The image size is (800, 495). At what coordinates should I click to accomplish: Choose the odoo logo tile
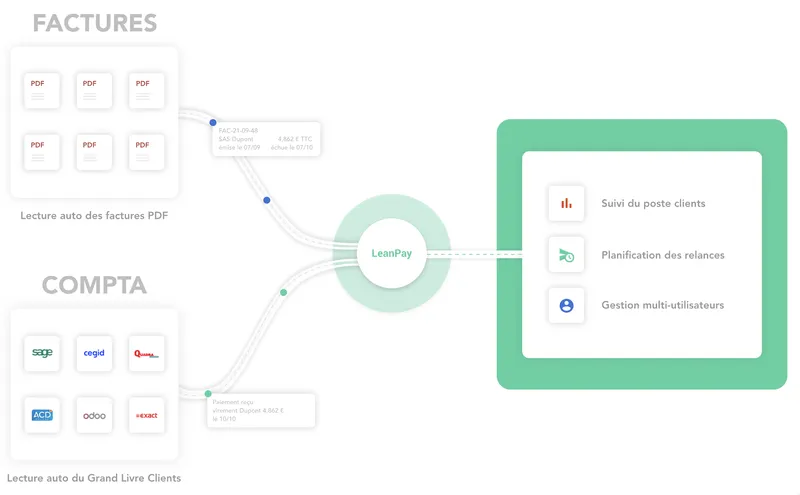(x=94, y=415)
